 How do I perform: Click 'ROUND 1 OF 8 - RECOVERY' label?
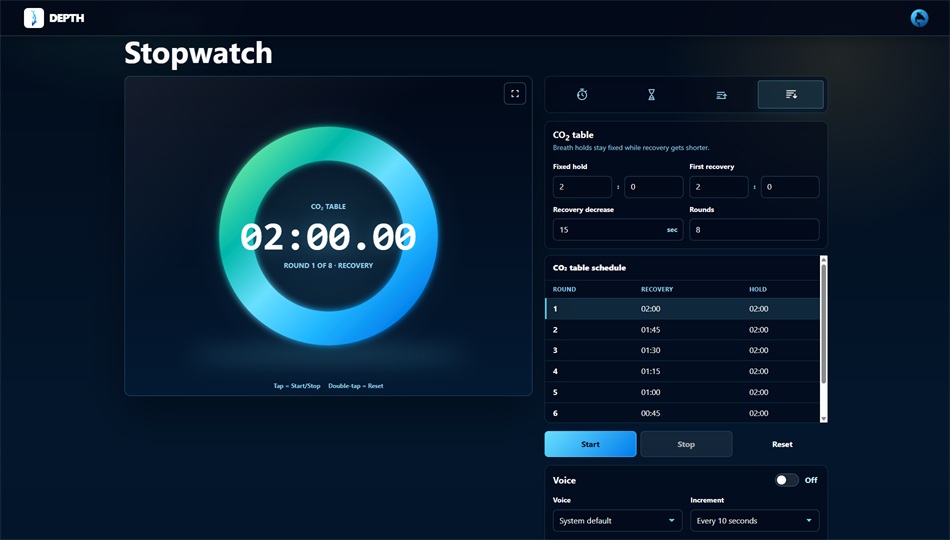[328, 265]
